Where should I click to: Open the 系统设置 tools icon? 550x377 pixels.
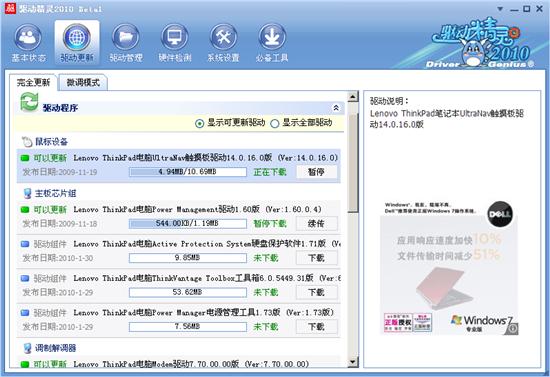223,37
